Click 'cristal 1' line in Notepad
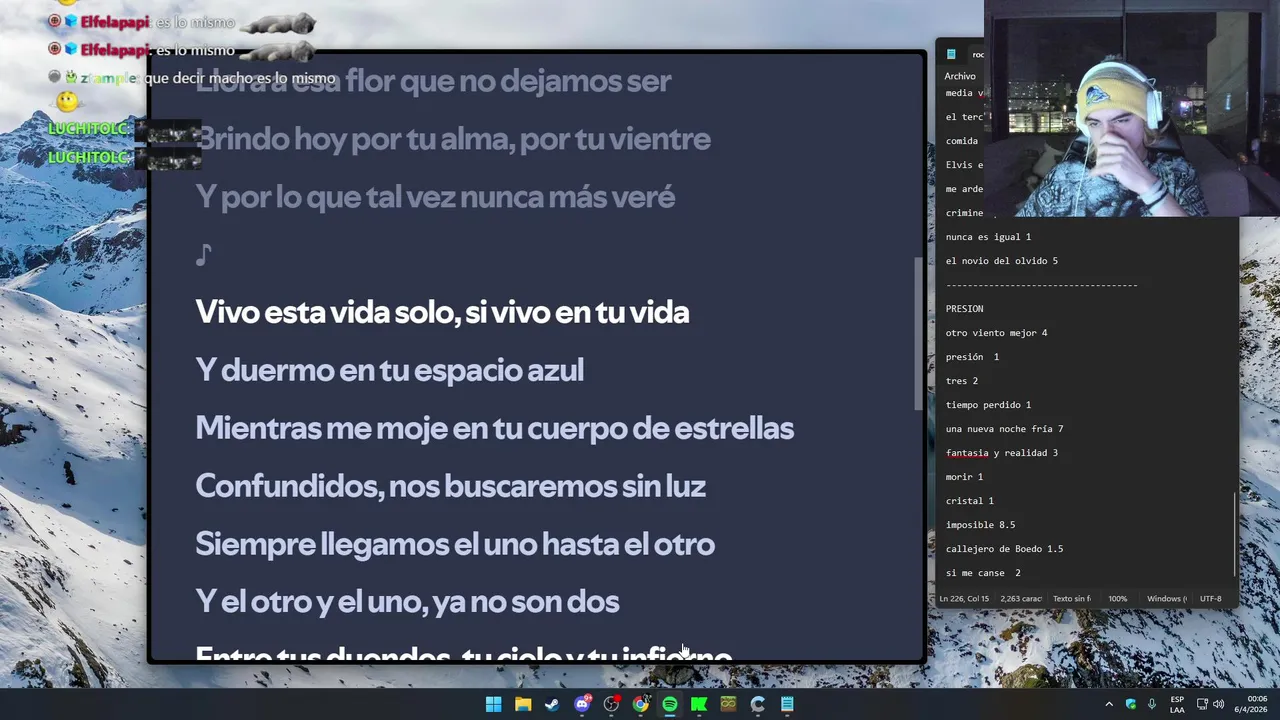The width and height of the screenshot is (1280, 720). tap(969, 501)
